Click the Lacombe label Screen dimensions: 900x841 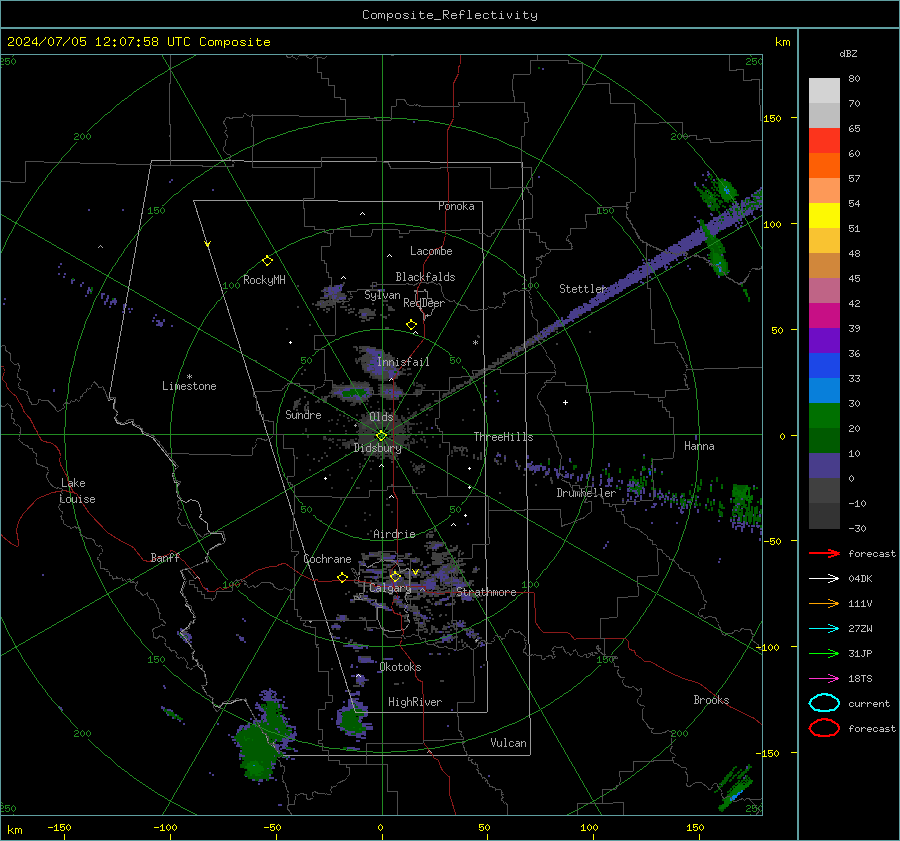click(431, 251)
